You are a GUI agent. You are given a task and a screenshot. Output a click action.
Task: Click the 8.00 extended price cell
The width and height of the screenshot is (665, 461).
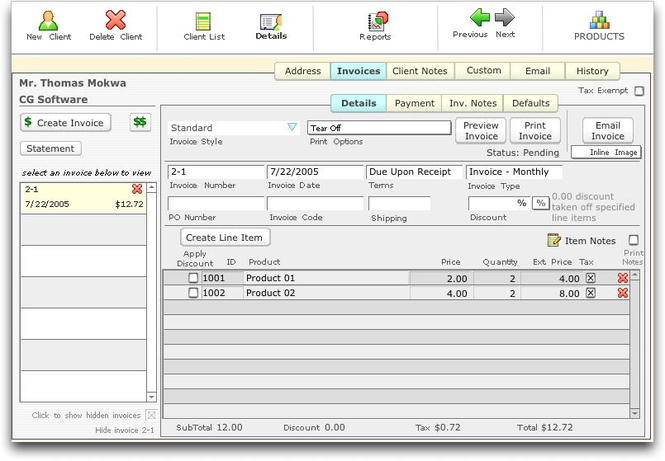(551, 293)
